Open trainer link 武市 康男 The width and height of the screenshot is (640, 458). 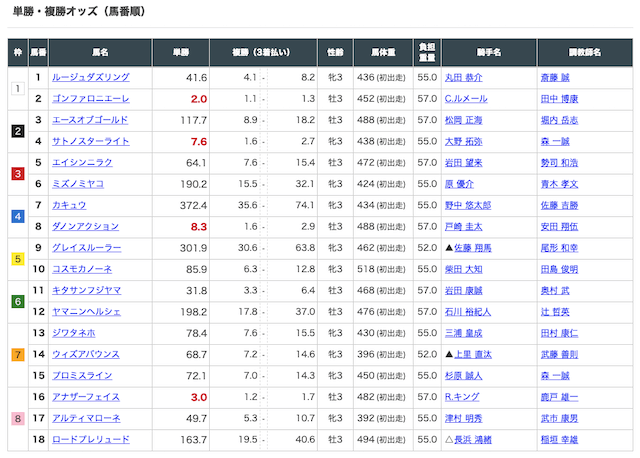pyautogui.click(x=559, y=418)
